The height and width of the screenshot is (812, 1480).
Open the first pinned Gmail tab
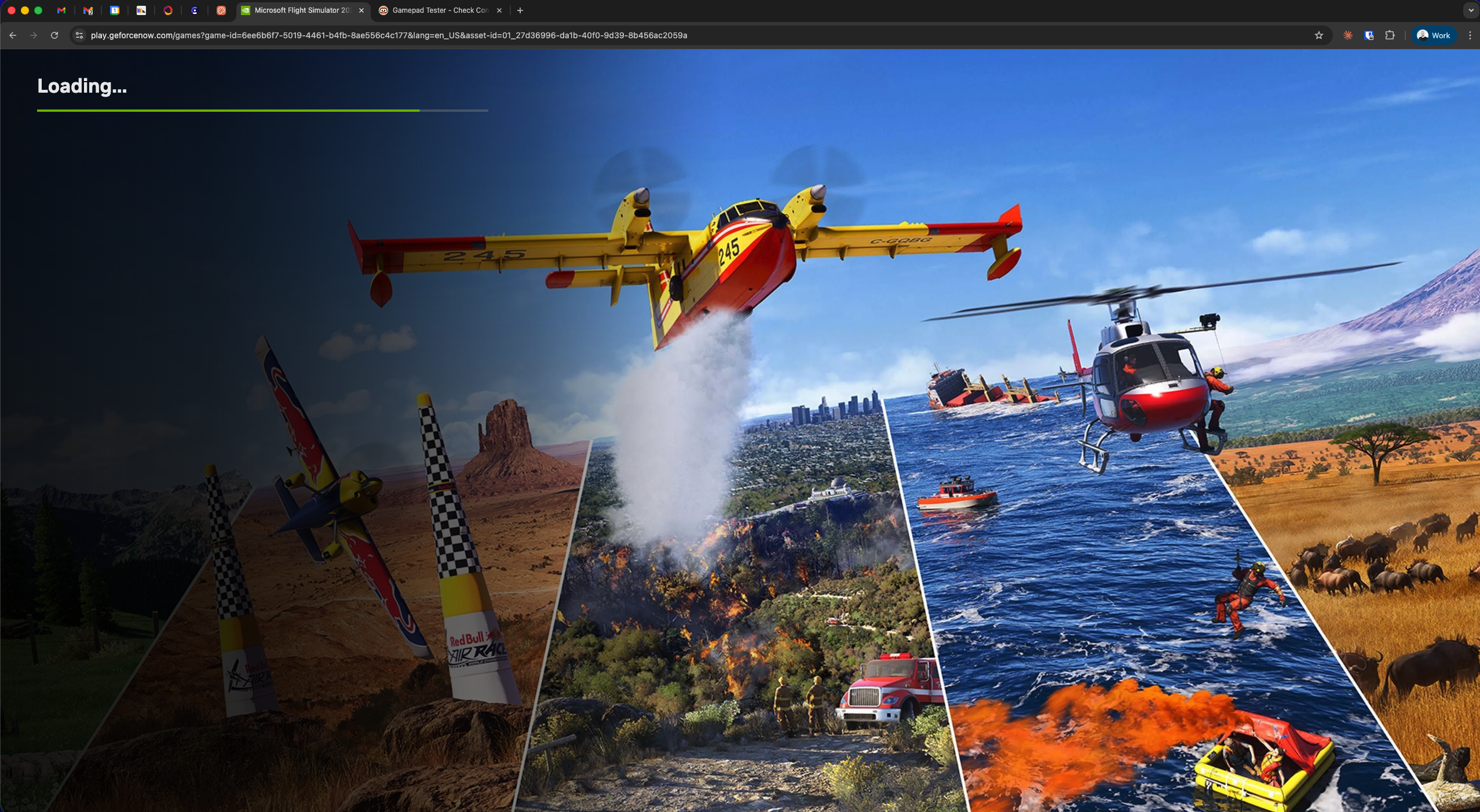(61, 10)
